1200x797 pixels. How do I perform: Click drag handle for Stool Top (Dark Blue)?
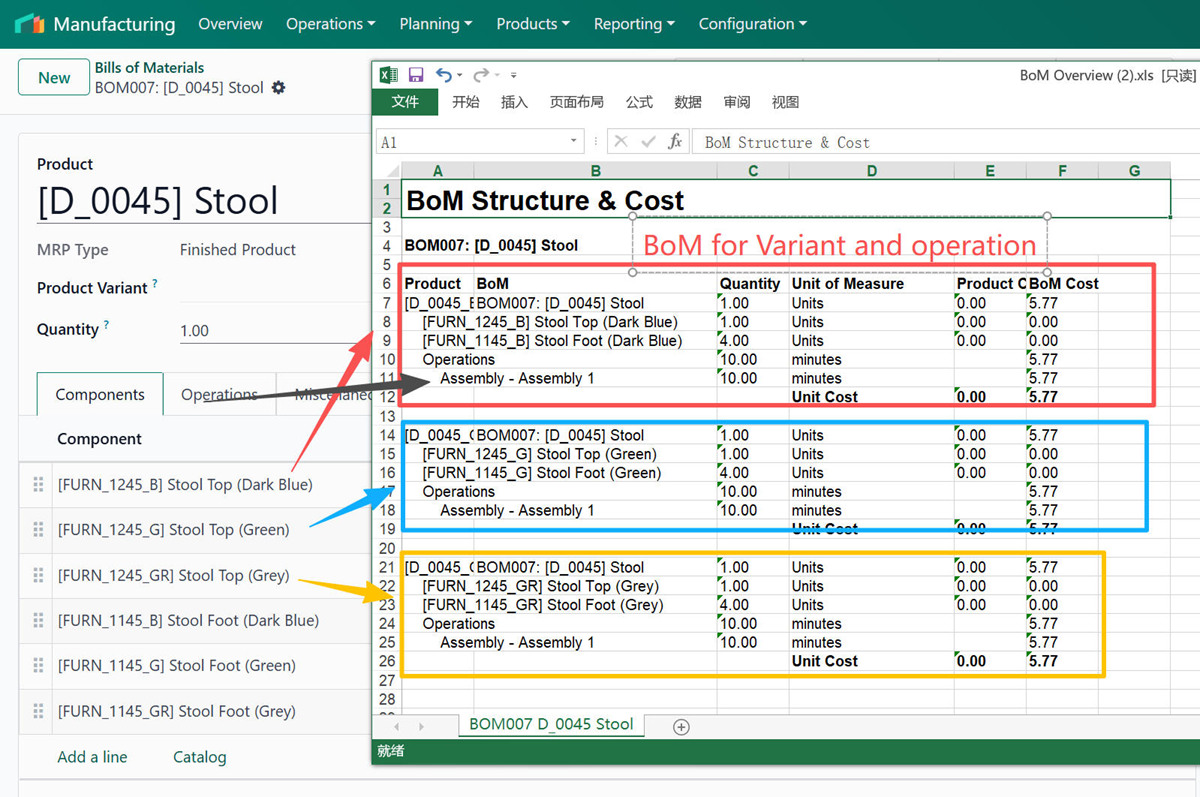39,485
